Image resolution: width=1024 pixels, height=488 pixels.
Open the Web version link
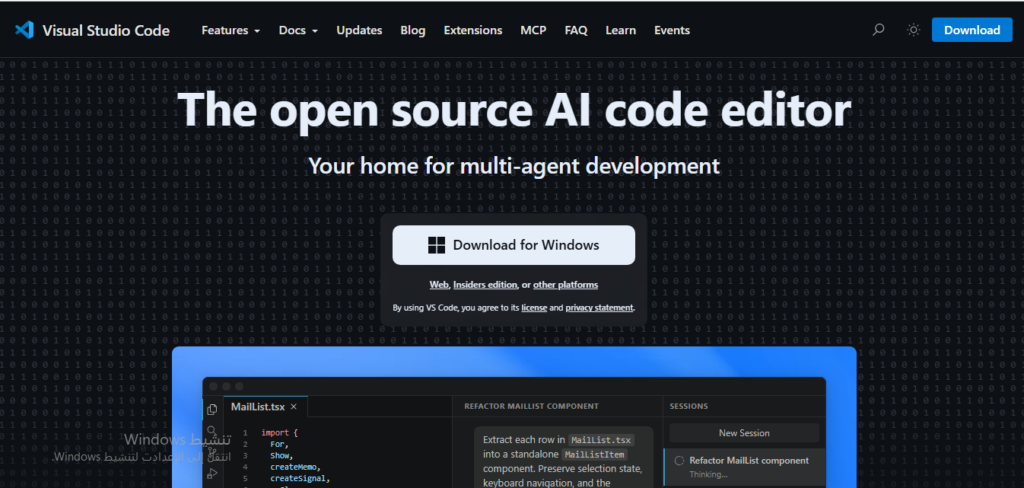point(439,285)
